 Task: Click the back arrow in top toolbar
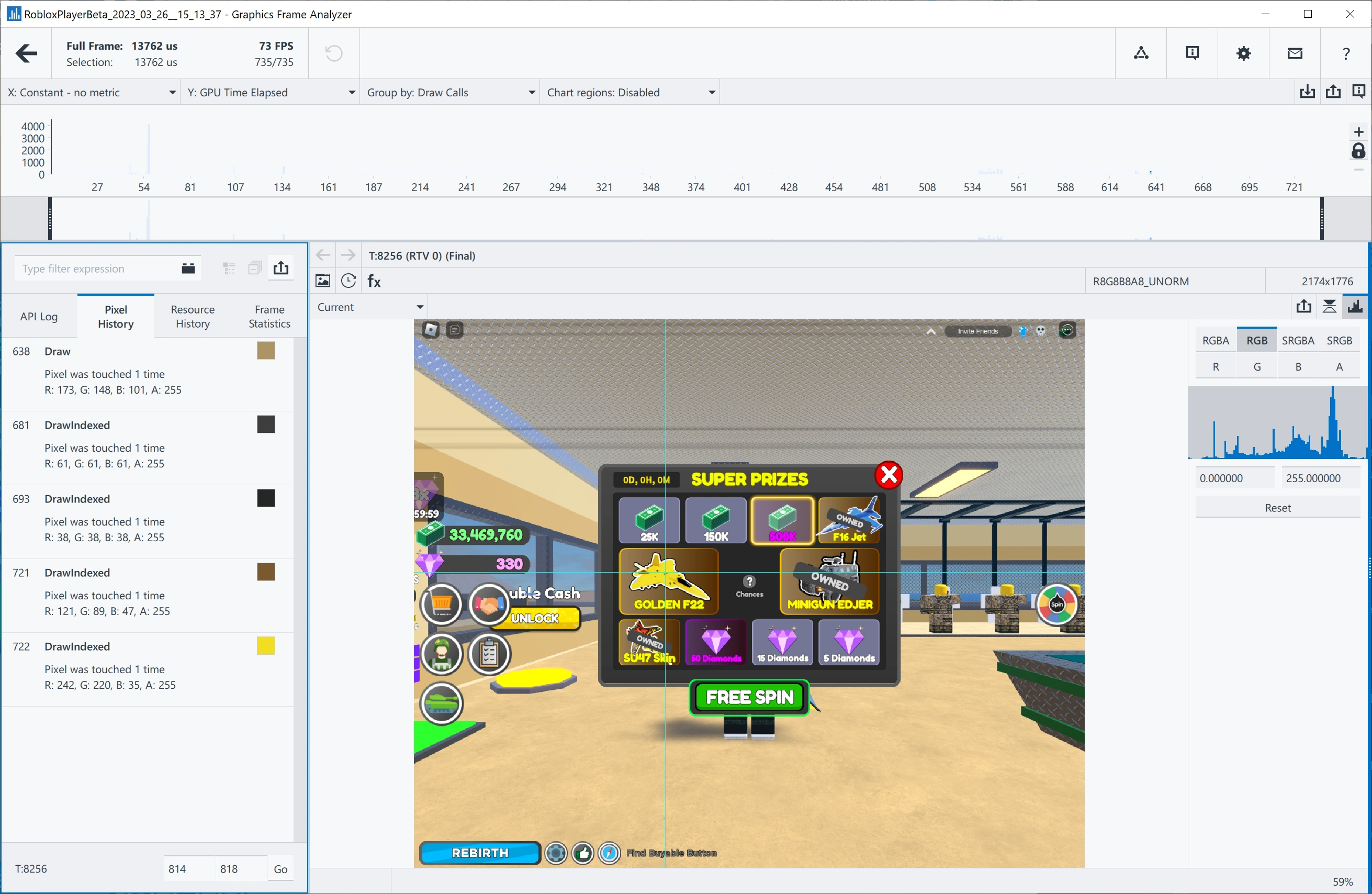26,53
